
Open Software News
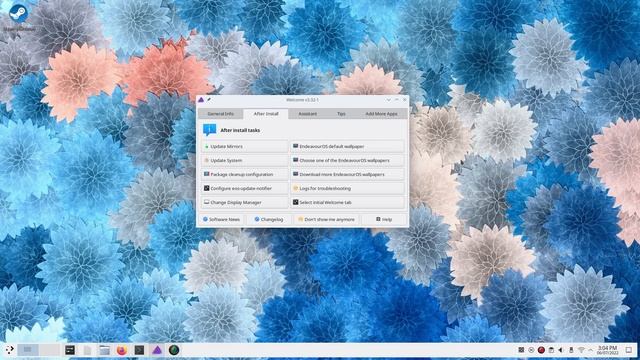[x=222, y=219]
